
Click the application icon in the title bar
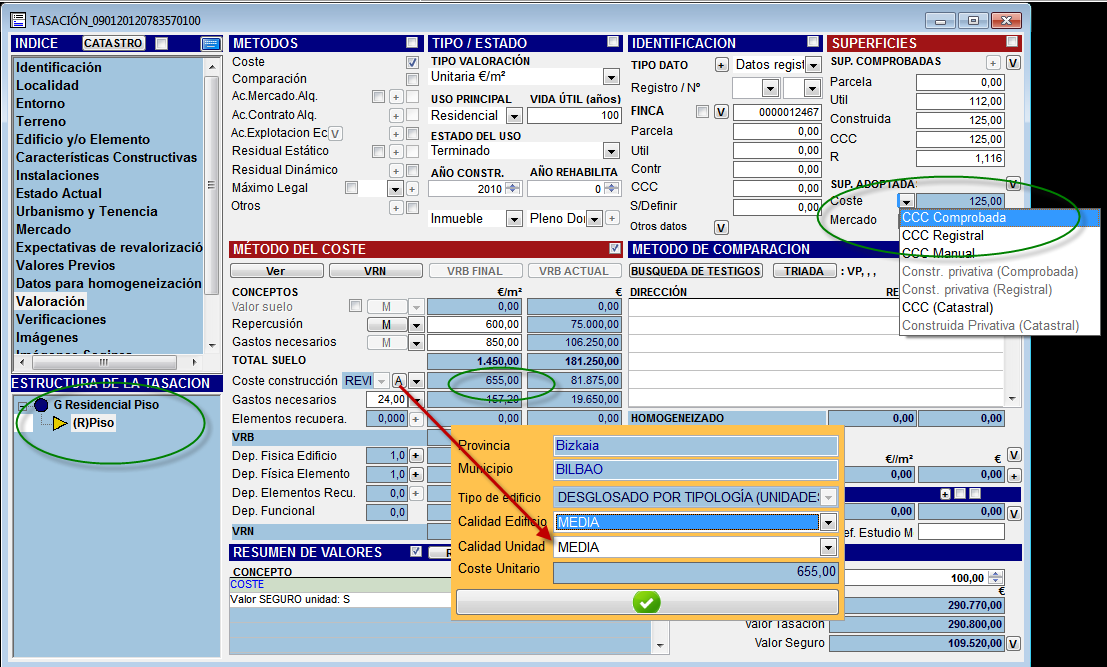click(x=18, y=20)
